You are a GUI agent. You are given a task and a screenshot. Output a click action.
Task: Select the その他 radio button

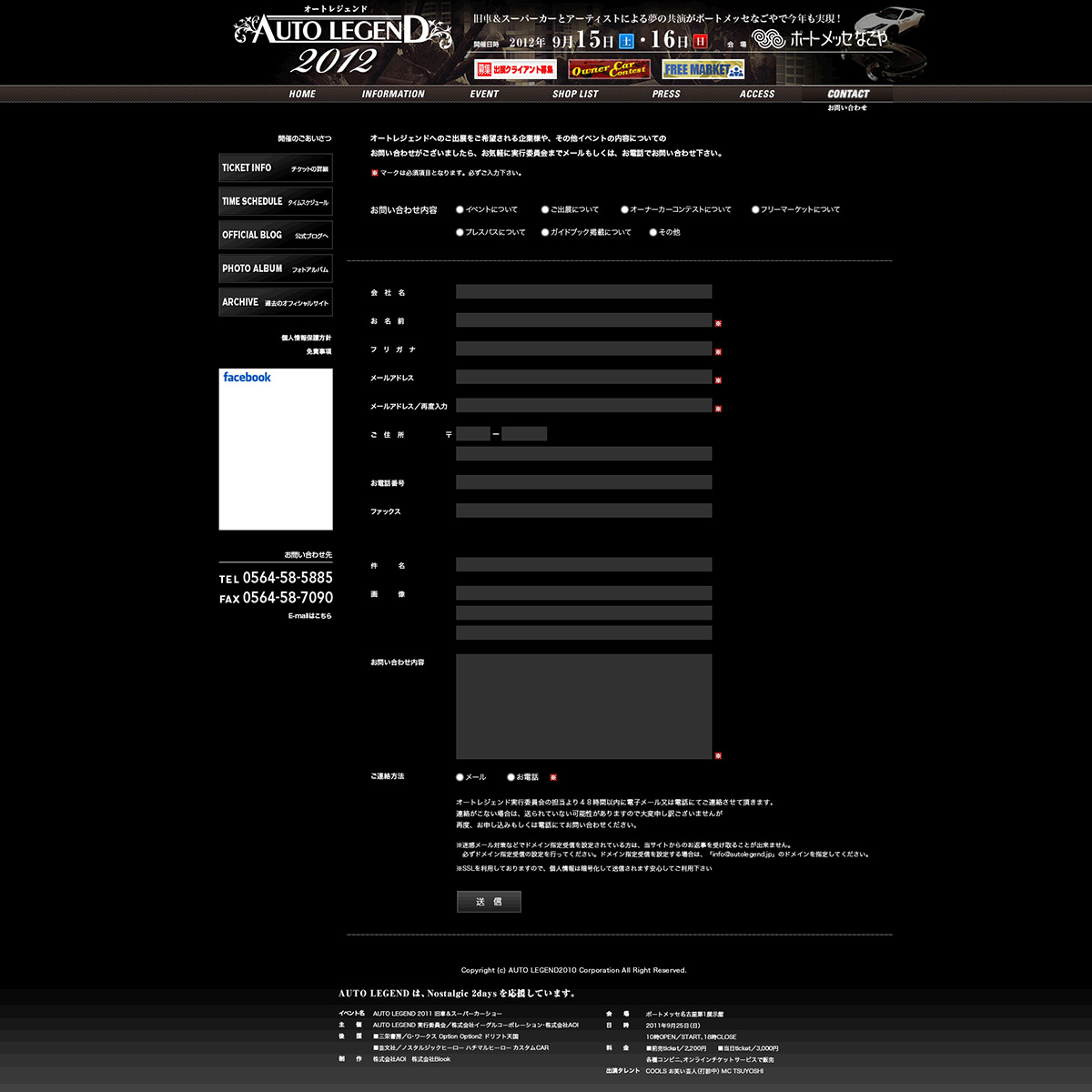tap(653, 232)
